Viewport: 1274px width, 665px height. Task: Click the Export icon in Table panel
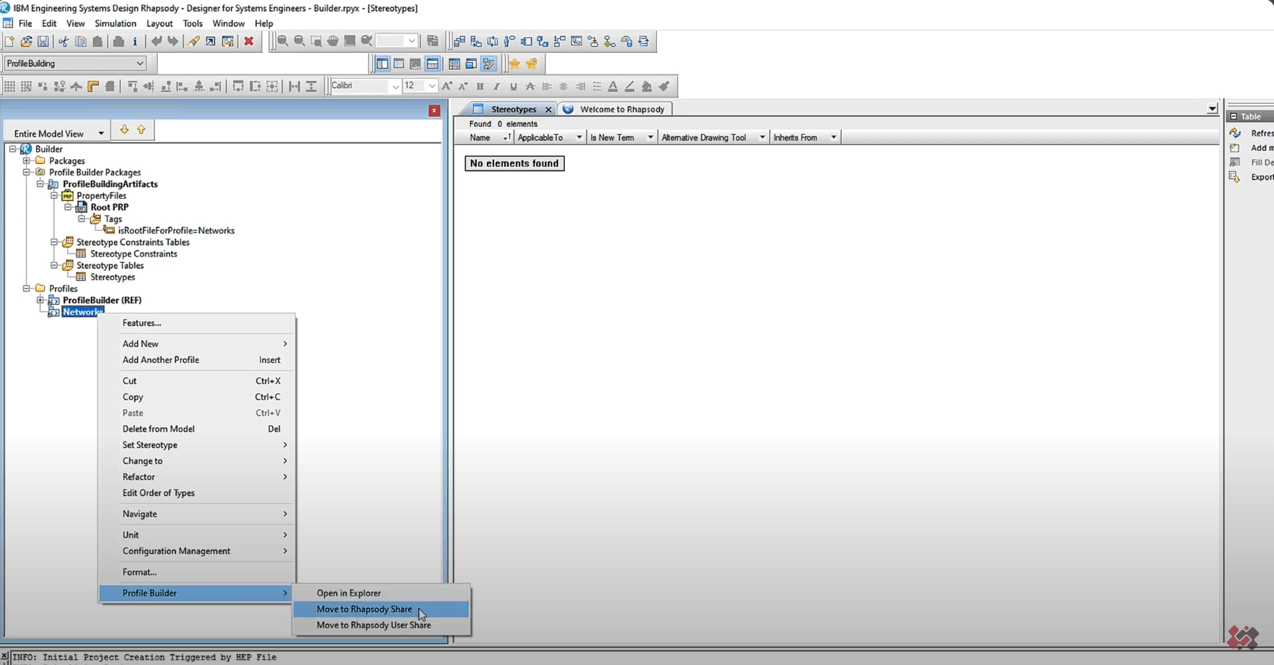pos(1236,177)
